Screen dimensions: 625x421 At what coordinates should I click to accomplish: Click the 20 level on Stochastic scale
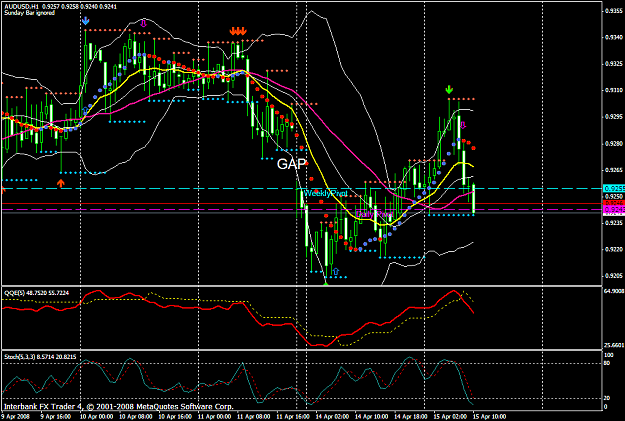608,398
